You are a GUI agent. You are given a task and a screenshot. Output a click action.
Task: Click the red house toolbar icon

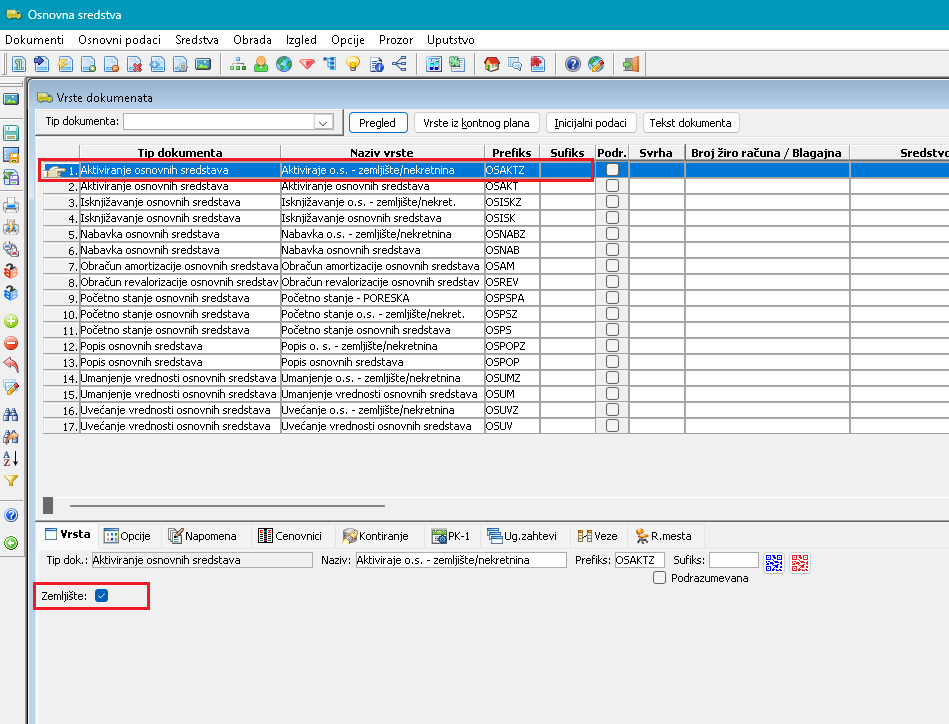pyautogui.click(x=491, y=65)
